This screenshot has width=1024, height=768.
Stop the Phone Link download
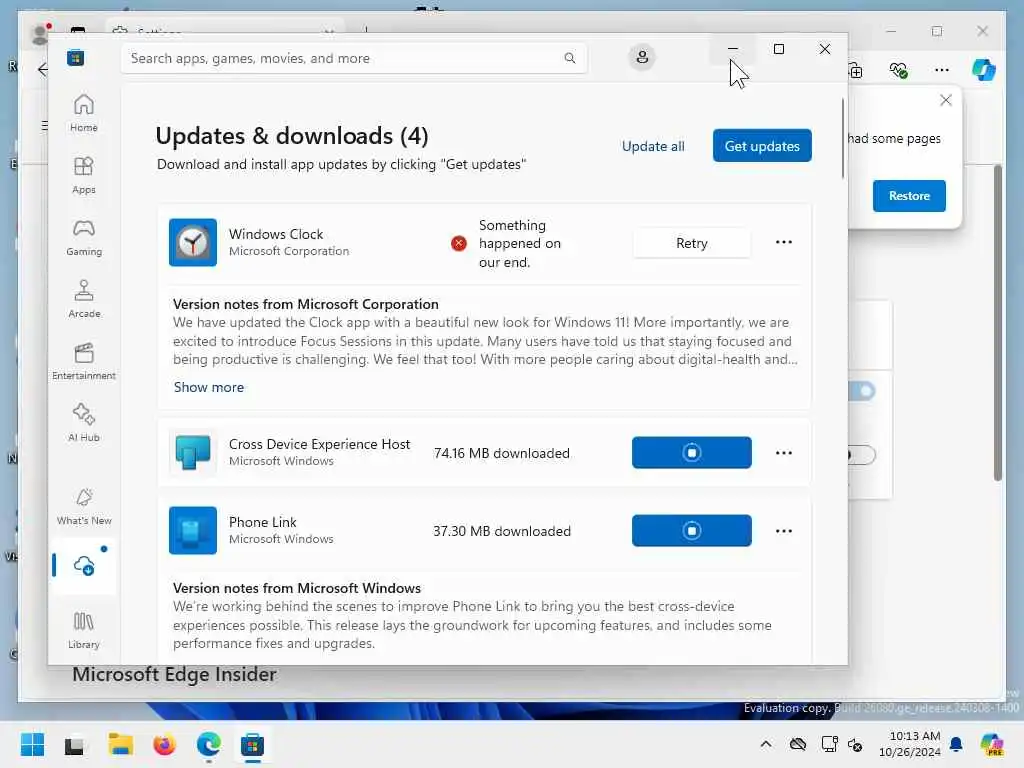click(x=692, y=530)
